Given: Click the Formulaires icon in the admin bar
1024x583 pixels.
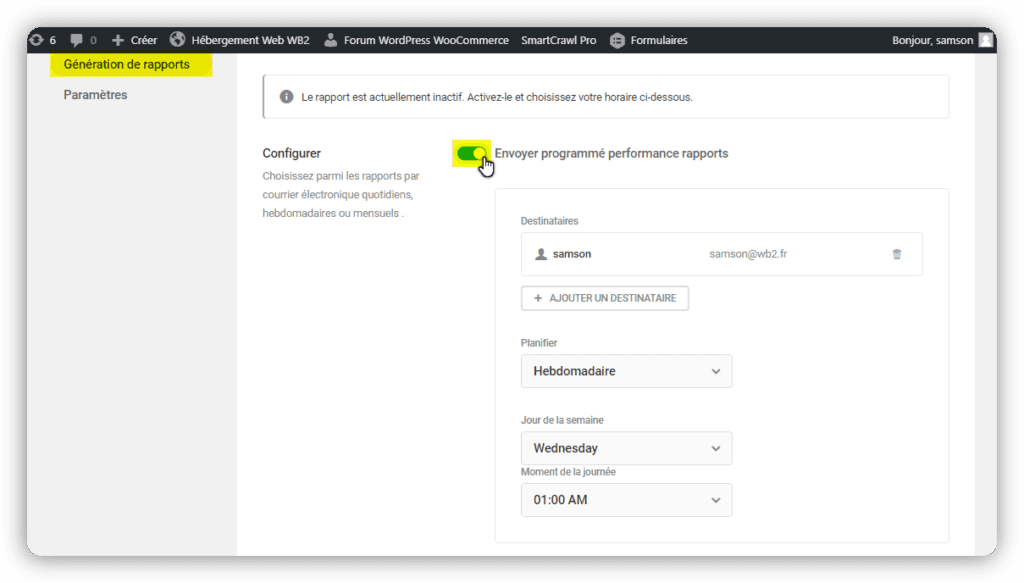Looking at the screenshot, I should click(617, 40).
